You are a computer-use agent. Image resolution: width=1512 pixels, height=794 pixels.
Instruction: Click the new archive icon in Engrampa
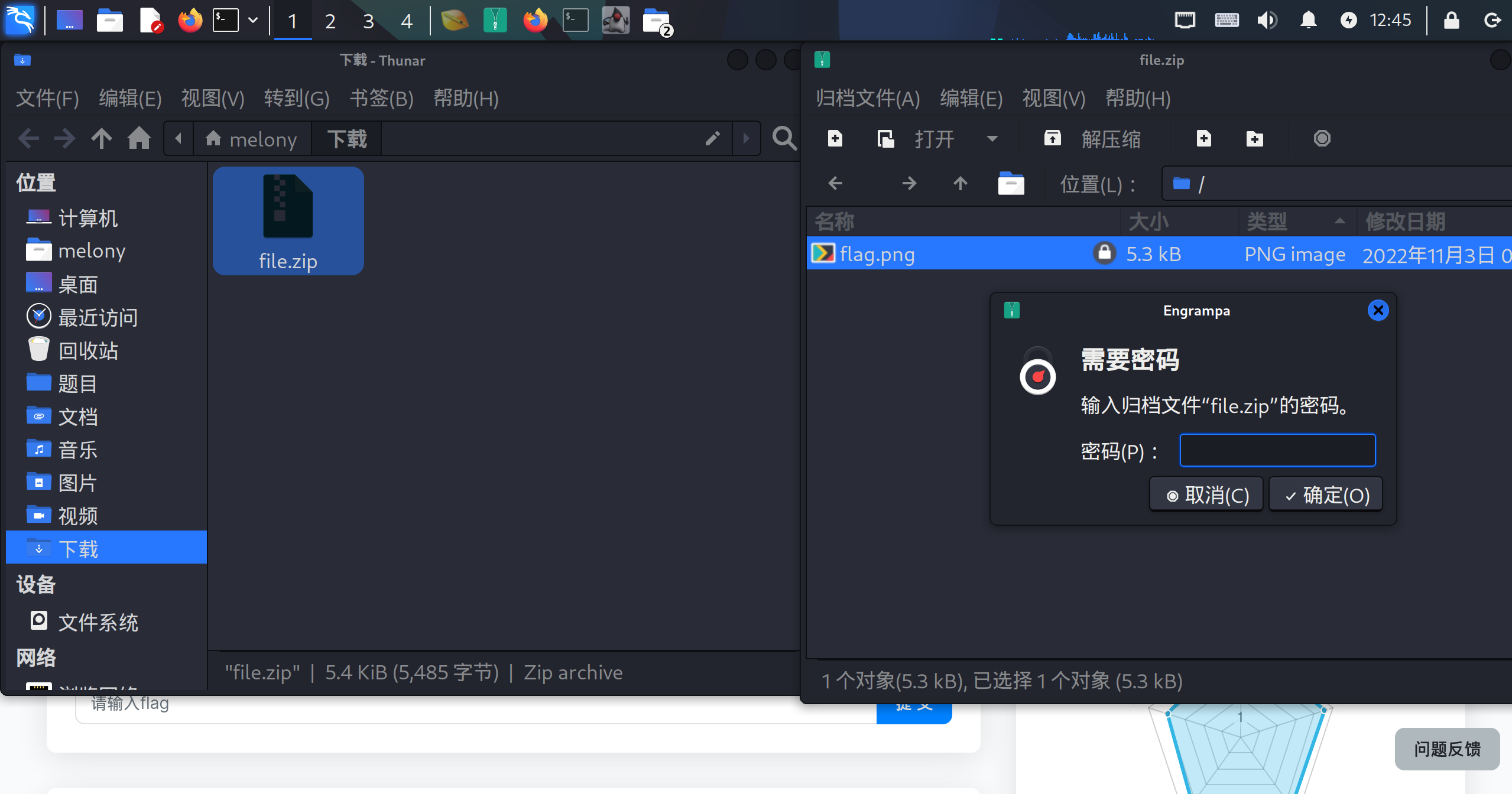(x=835, y=139)
